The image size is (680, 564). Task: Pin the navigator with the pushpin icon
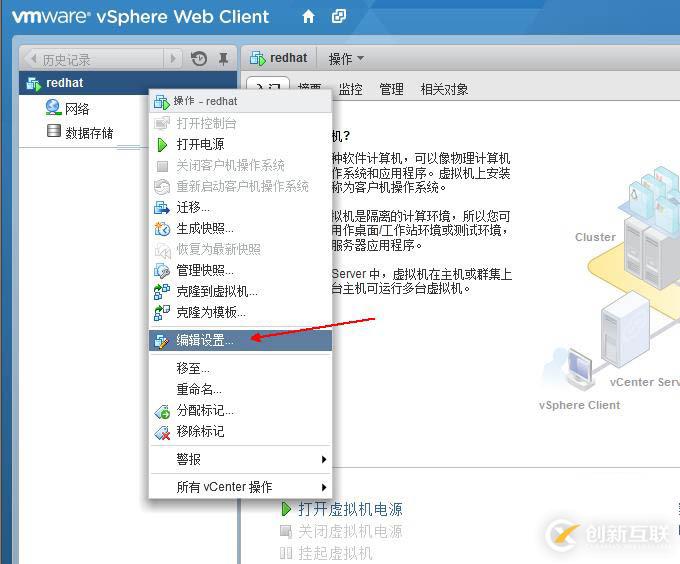(x=223, y=59)
